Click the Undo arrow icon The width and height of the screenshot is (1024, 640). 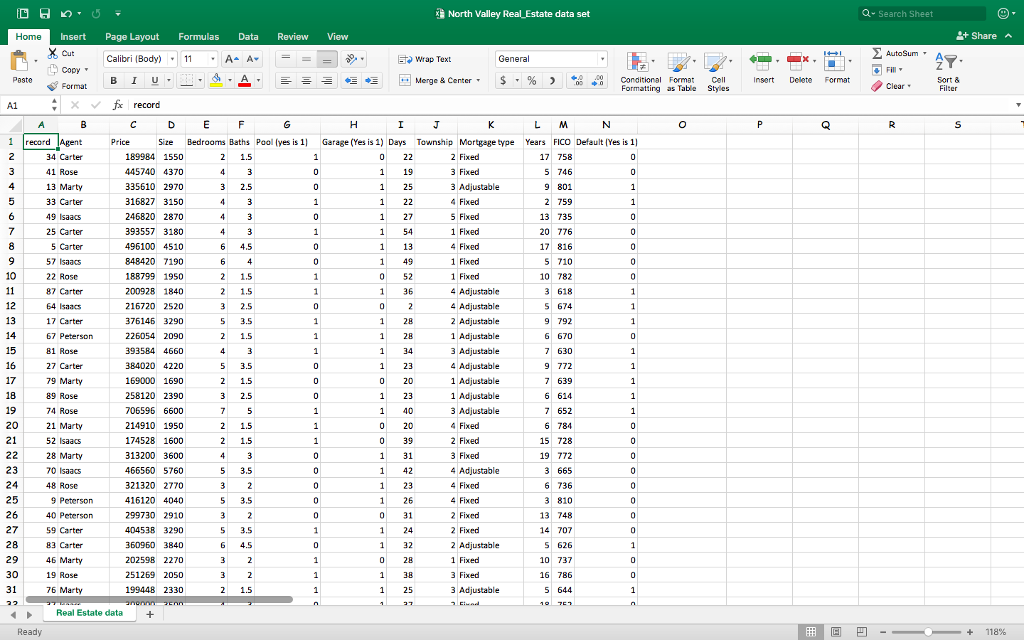point(65,13)
